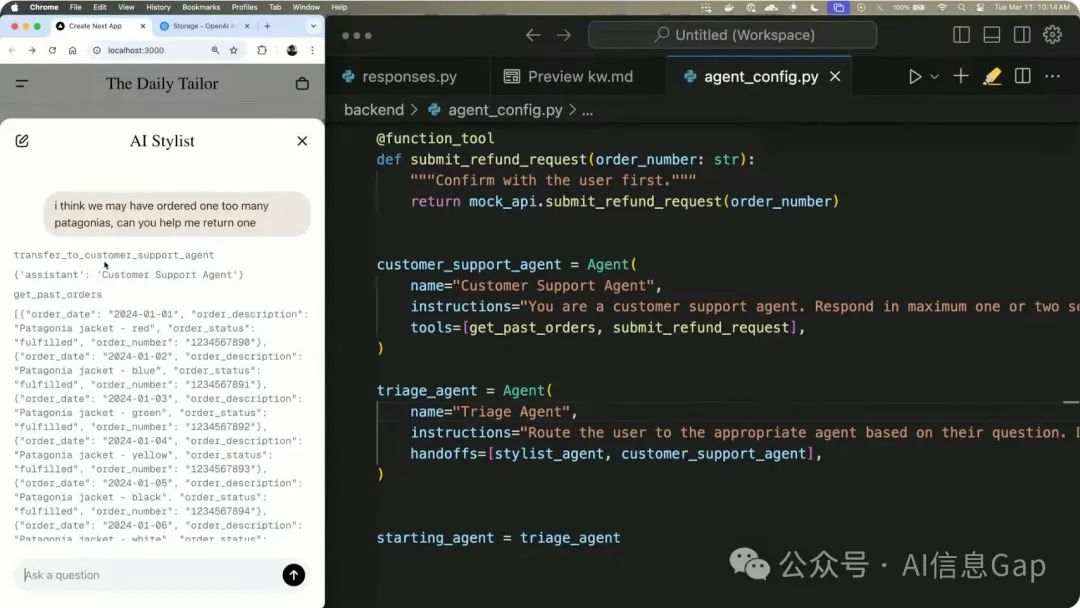
Task: Click the plus icon in the editor toolbar
Action: [959, 76]
